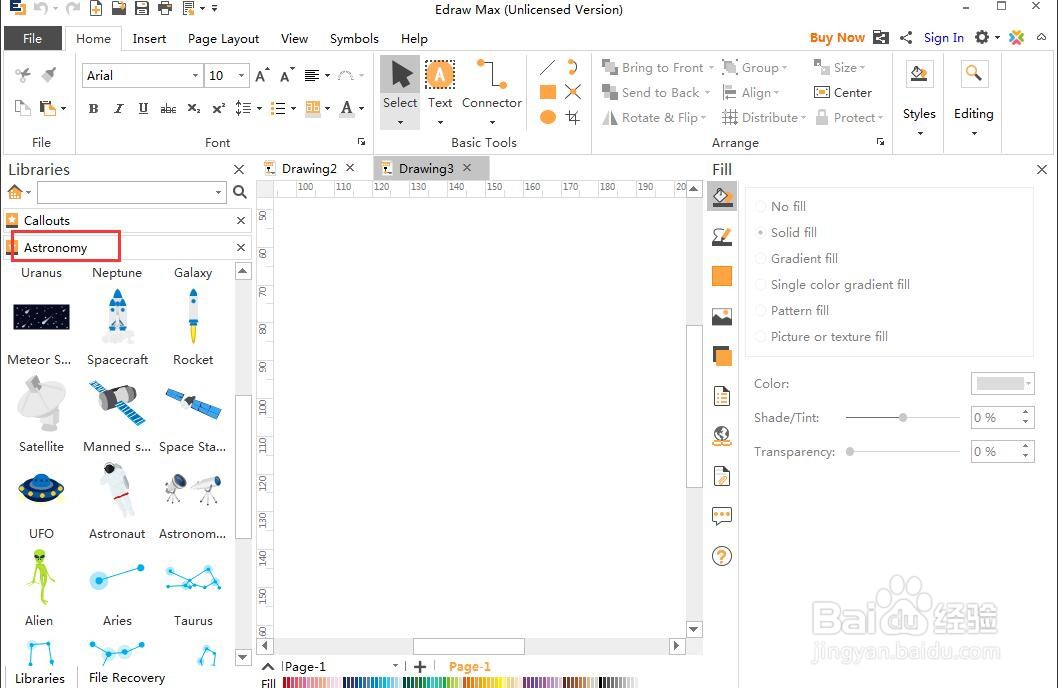The image size is (1058, 688).
Task: Open the share icon near Sign In
Action: coord(906,38)
